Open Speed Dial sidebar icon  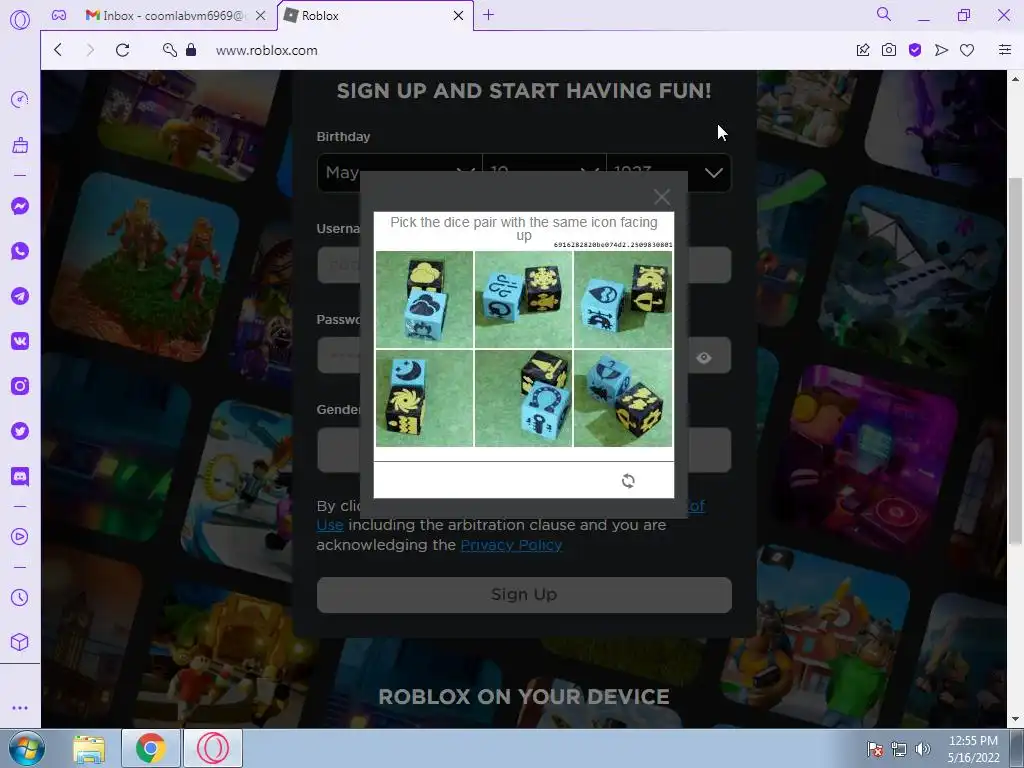[x=20, y=99]
